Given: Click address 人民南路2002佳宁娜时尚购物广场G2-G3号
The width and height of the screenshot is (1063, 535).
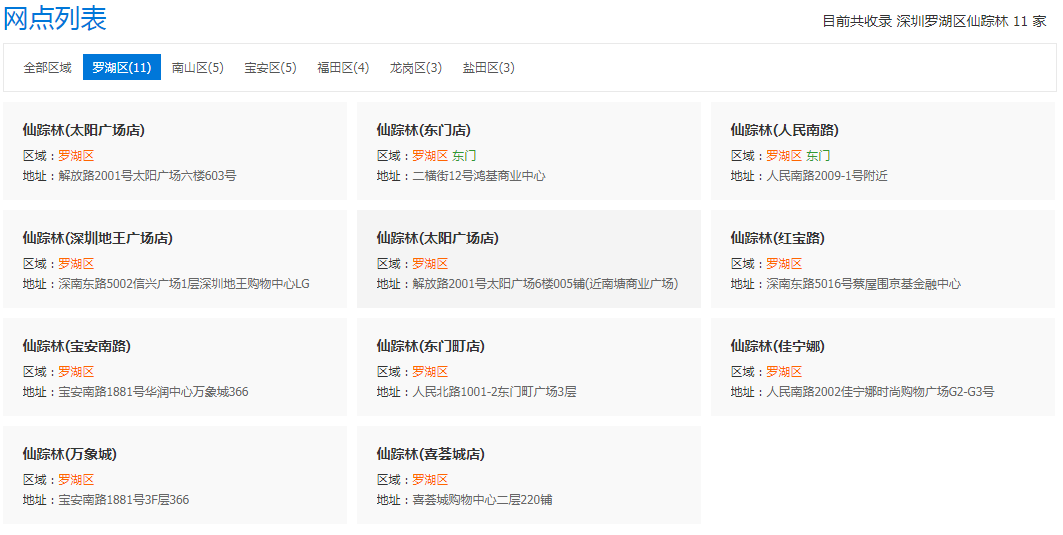Looking at the screenshot, I should coord(880,391).
